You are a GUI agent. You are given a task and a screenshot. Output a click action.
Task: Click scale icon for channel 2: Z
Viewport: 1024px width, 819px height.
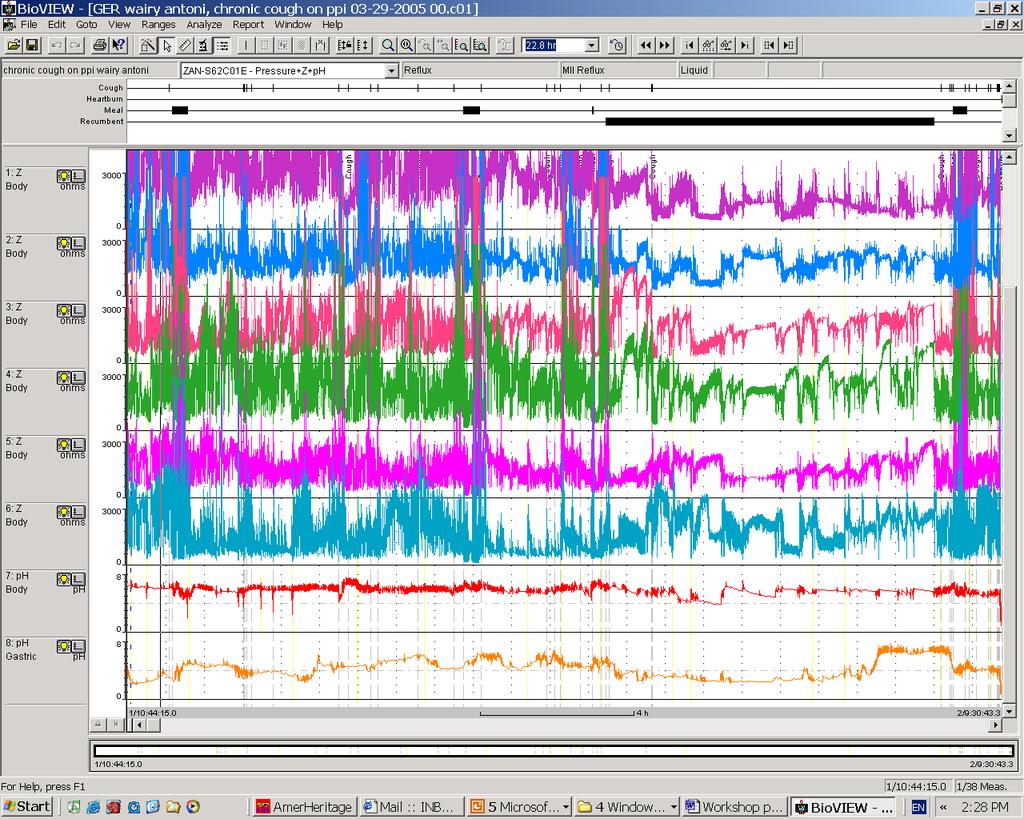[x=78, y=243]
